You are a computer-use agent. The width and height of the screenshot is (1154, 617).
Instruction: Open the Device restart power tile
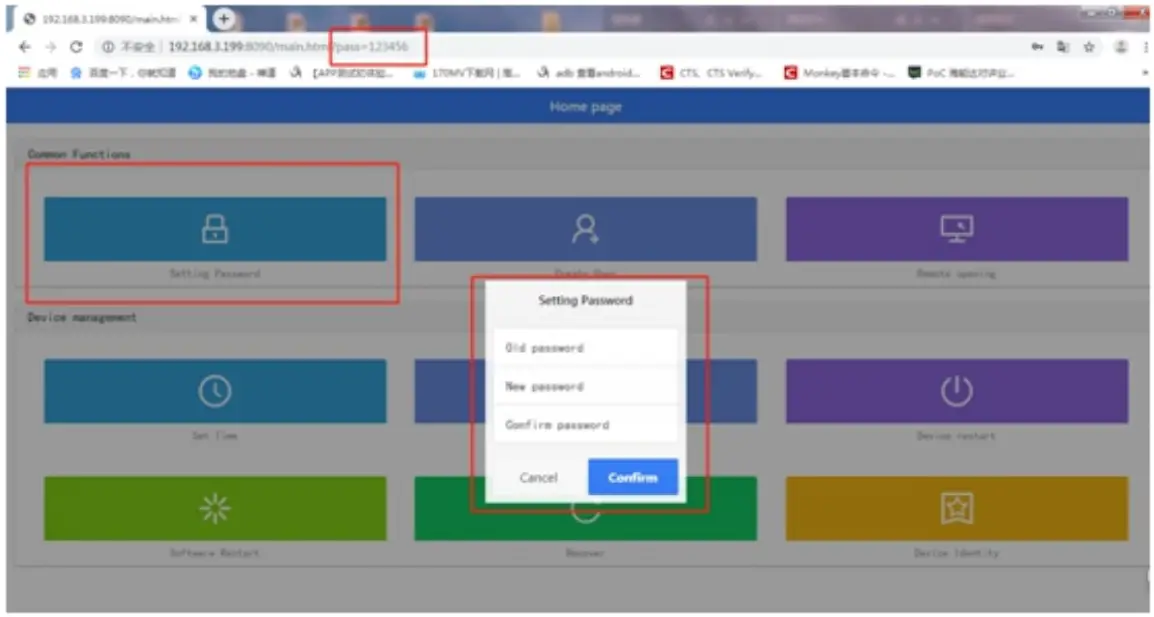point(957,391)
